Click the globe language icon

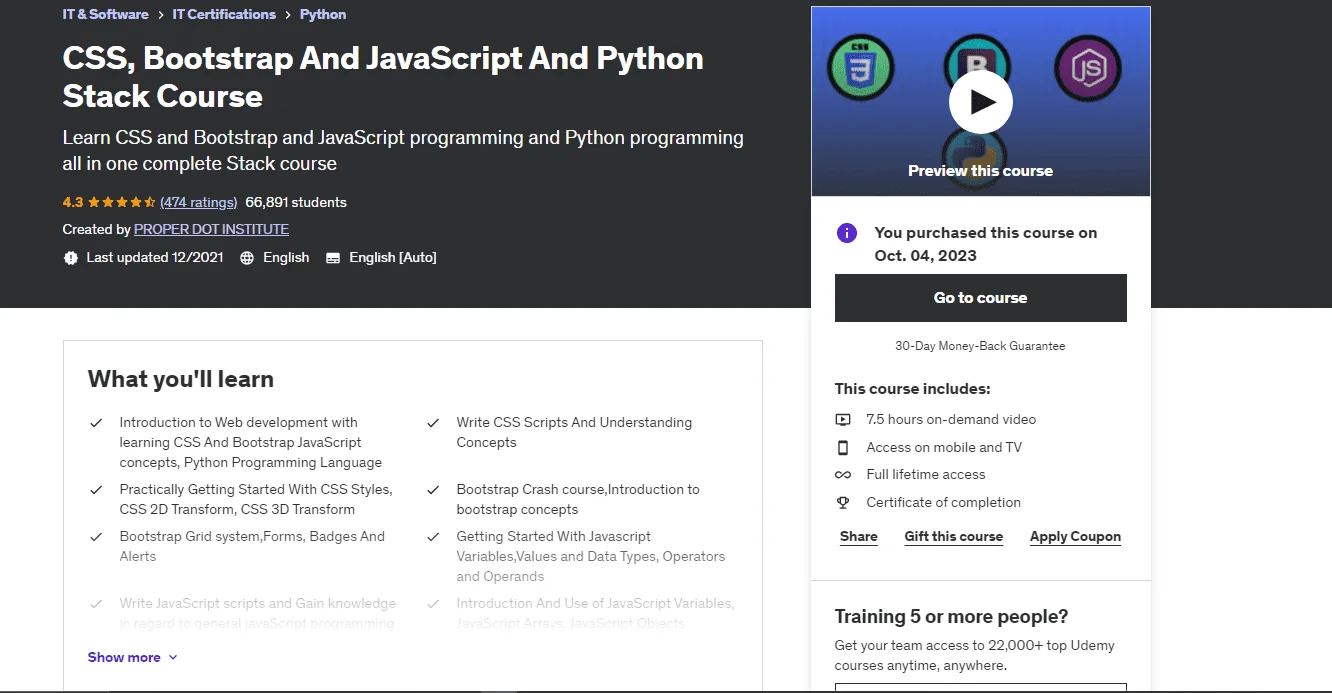247,258
